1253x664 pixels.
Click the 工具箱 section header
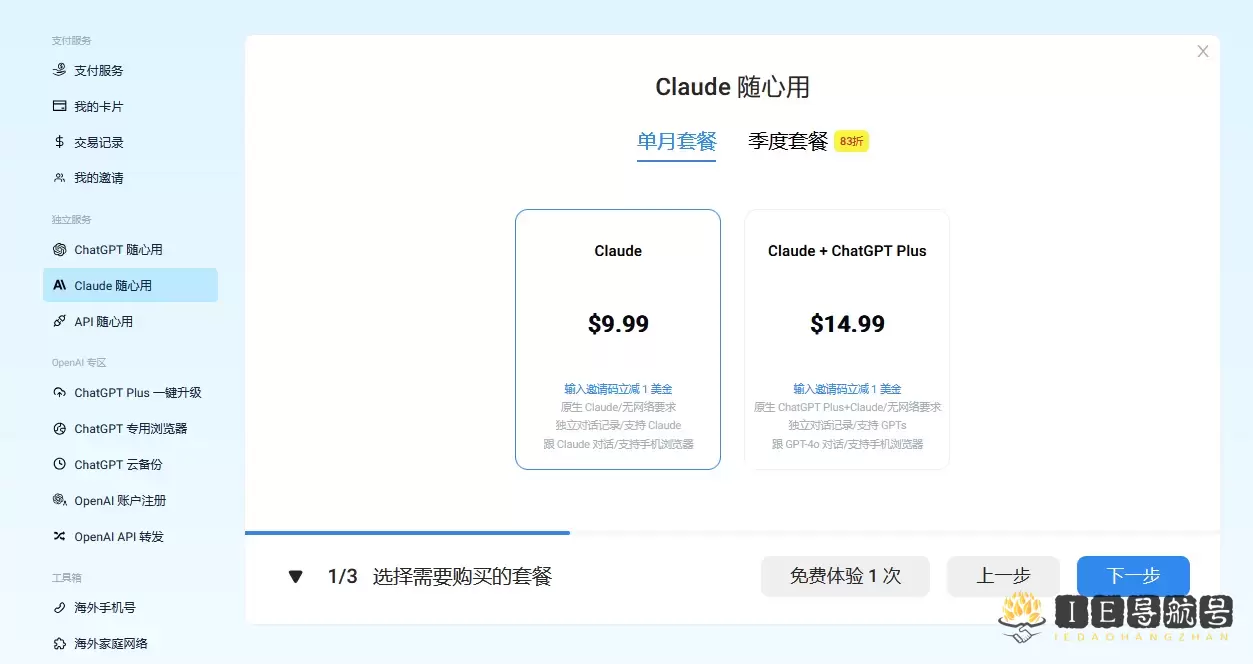coord(67,577)
